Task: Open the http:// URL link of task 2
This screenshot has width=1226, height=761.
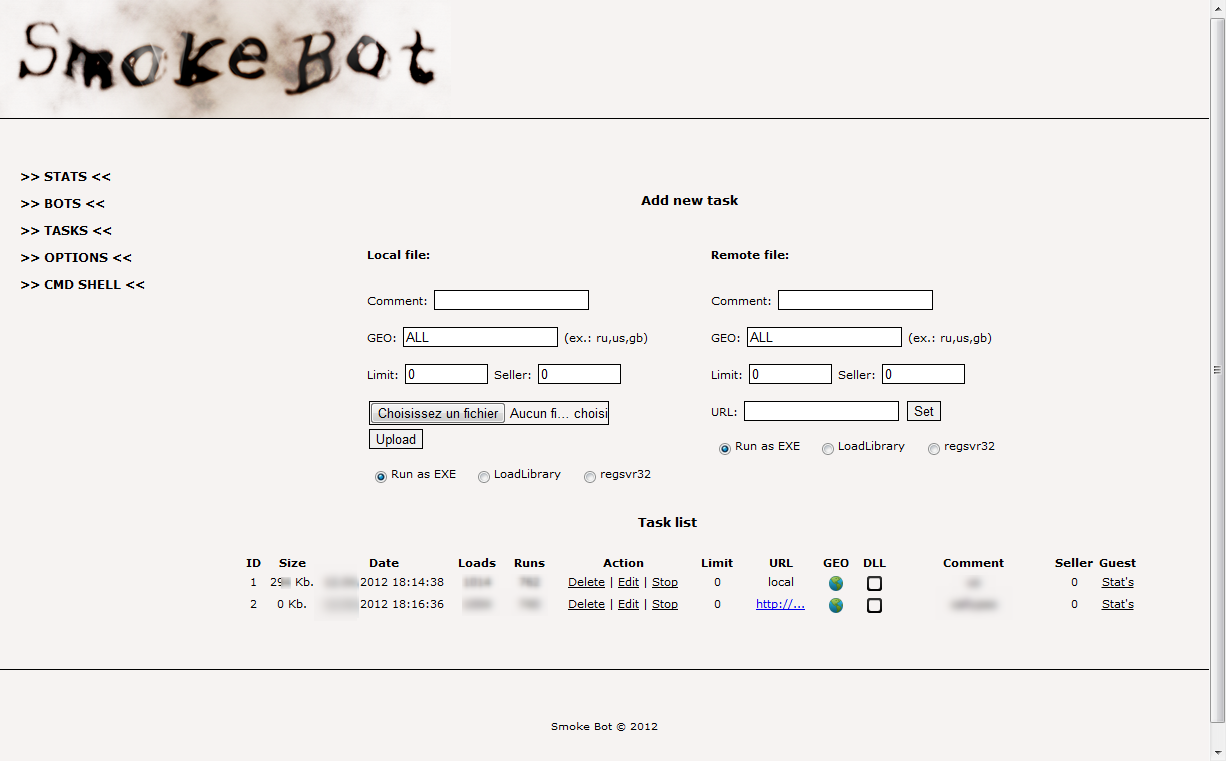Action: click(780, 604)
